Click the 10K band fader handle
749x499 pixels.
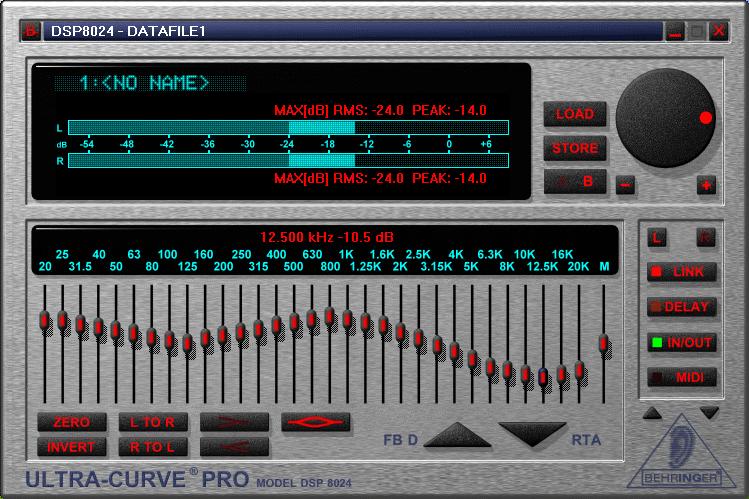pos(525,375)
